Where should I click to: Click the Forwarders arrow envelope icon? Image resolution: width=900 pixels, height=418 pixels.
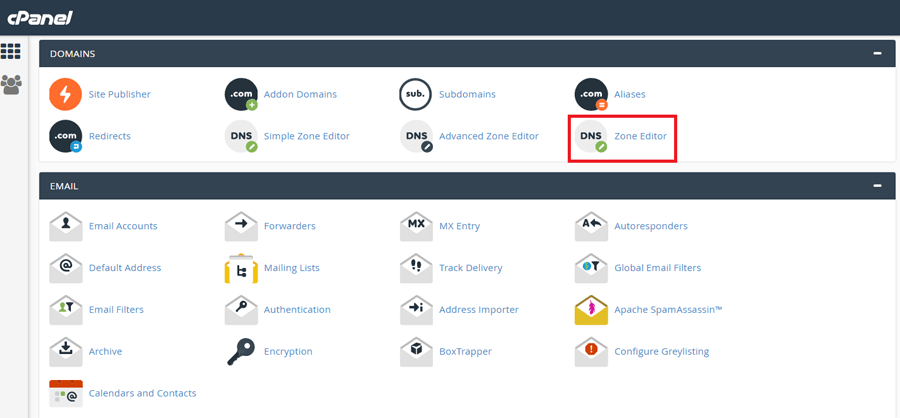(x=241, y=226)
